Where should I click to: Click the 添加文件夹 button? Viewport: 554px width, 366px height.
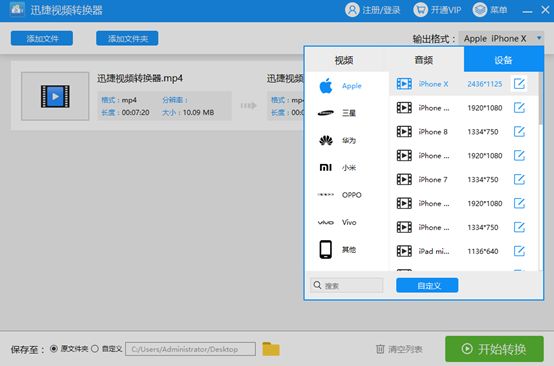tap(127, 39)
